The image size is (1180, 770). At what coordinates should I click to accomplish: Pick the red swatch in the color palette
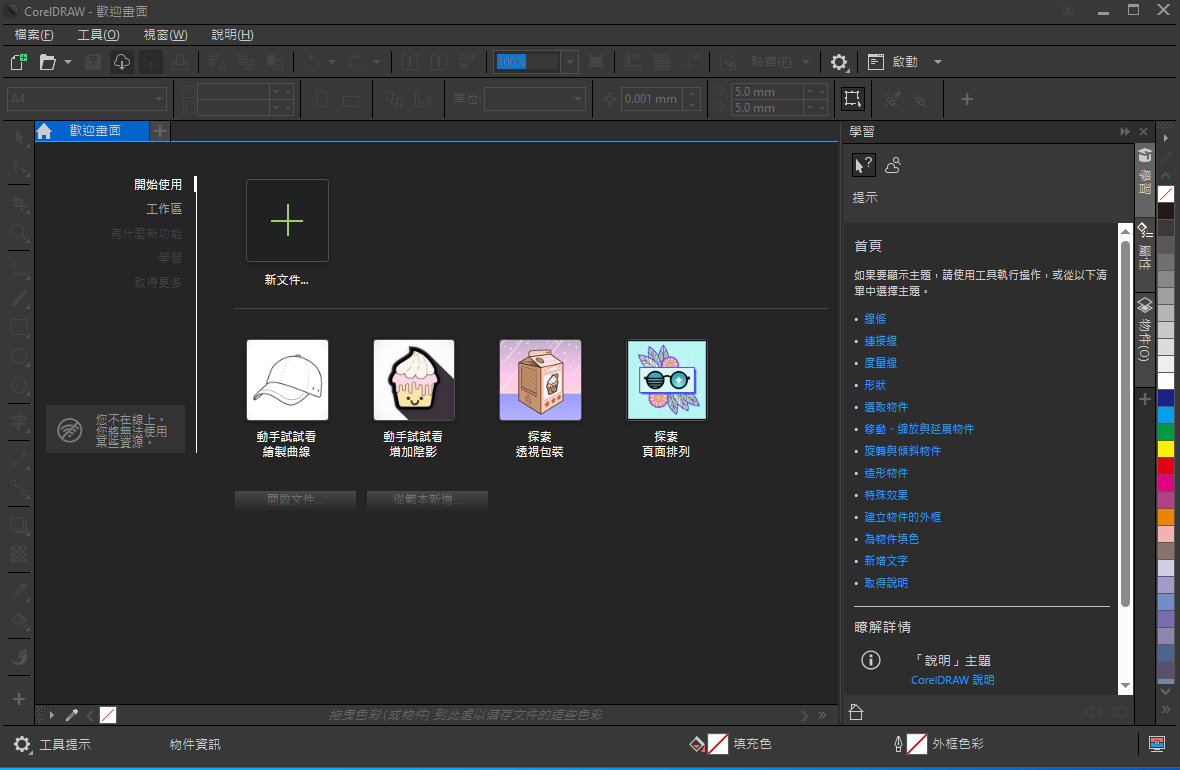[1166, 466]
